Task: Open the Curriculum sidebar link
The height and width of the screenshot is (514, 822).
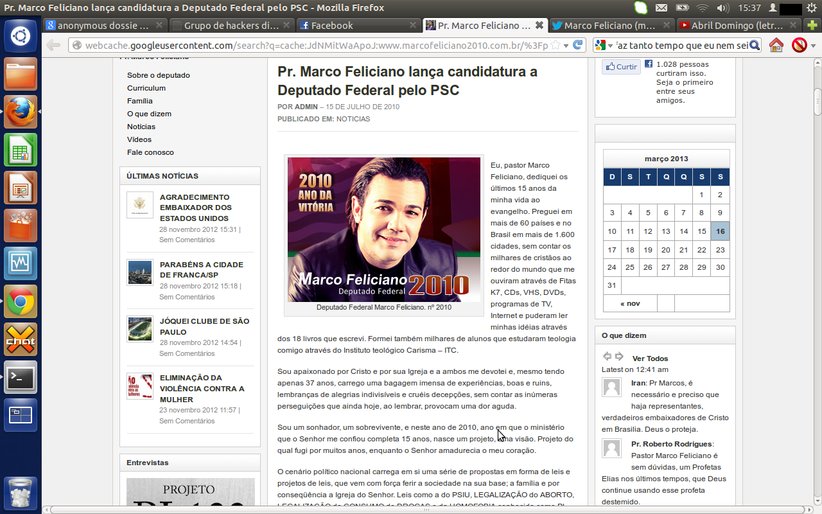Action: click(146, 88)
